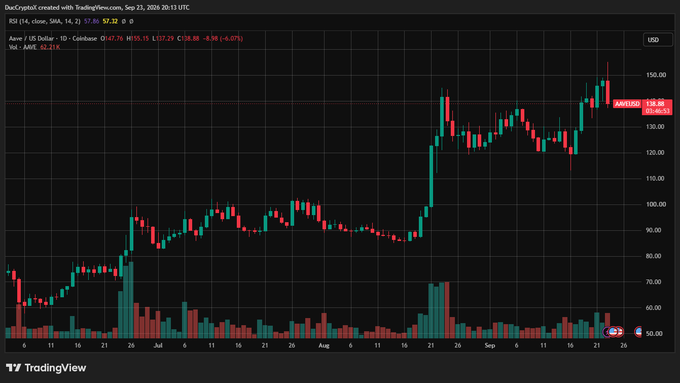Viewport: 680px width, 383px height.
Task: Click the open price O147.76
Action: 112,38
